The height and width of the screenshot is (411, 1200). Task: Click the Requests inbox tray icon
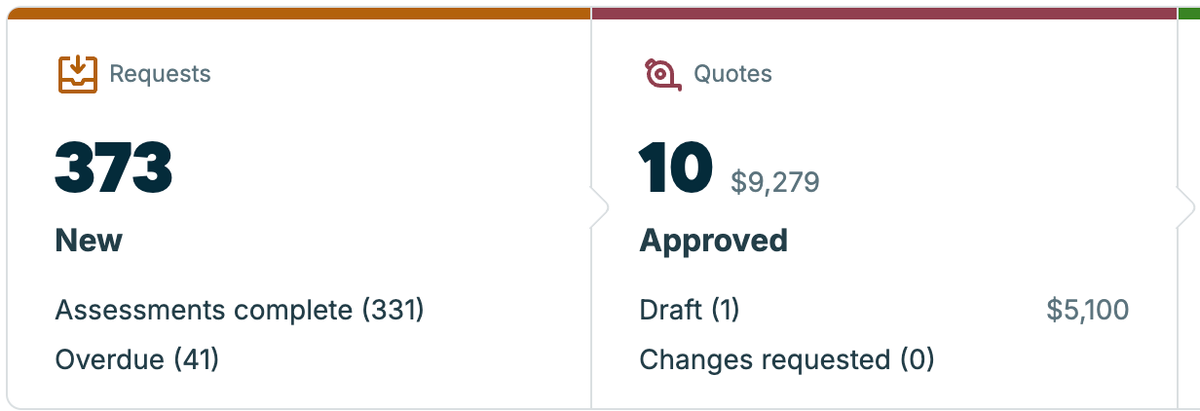click(x=77, y=74)
